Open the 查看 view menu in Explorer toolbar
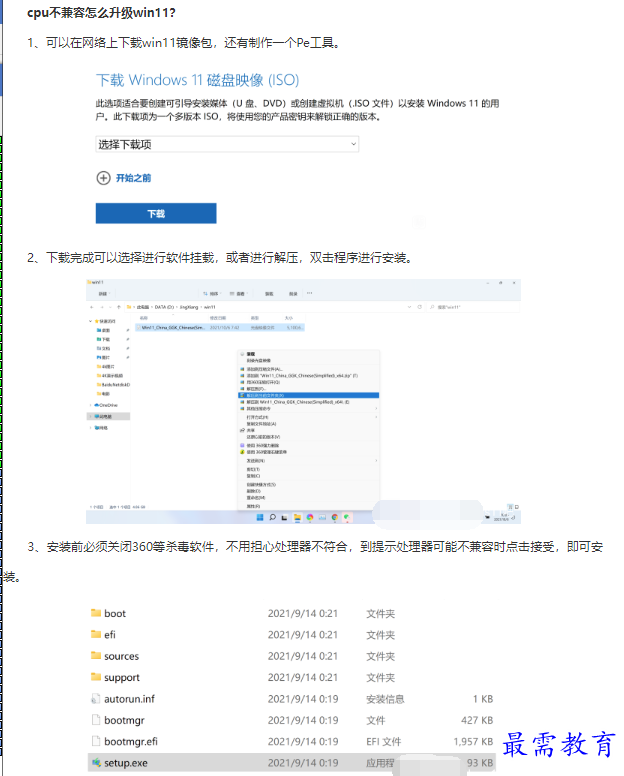The height and width of the screenshot is (776, 624). click(x=238, y=293)
